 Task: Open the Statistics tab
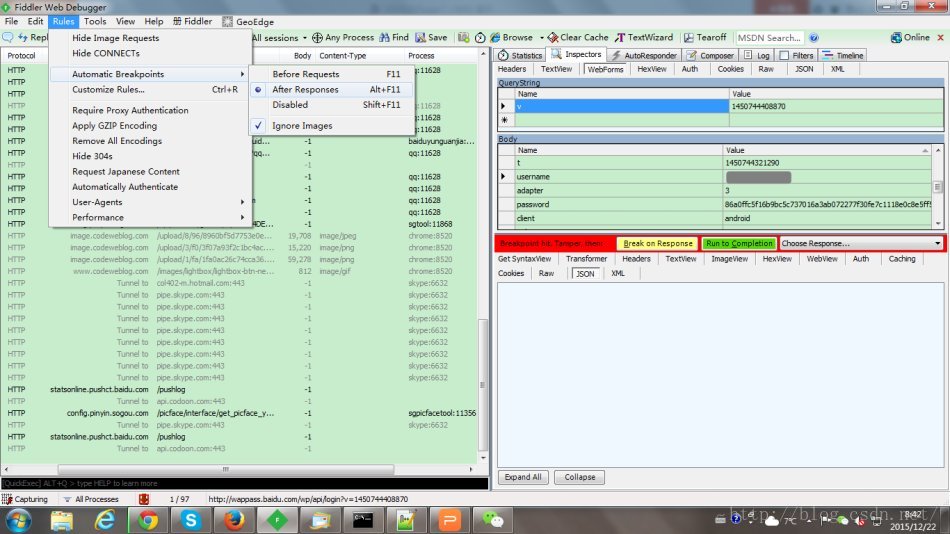click(520, 55)
